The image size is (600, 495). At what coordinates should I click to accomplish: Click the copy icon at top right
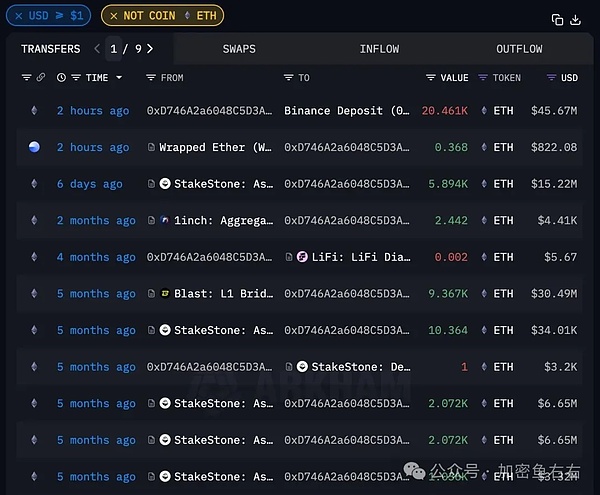557,19
